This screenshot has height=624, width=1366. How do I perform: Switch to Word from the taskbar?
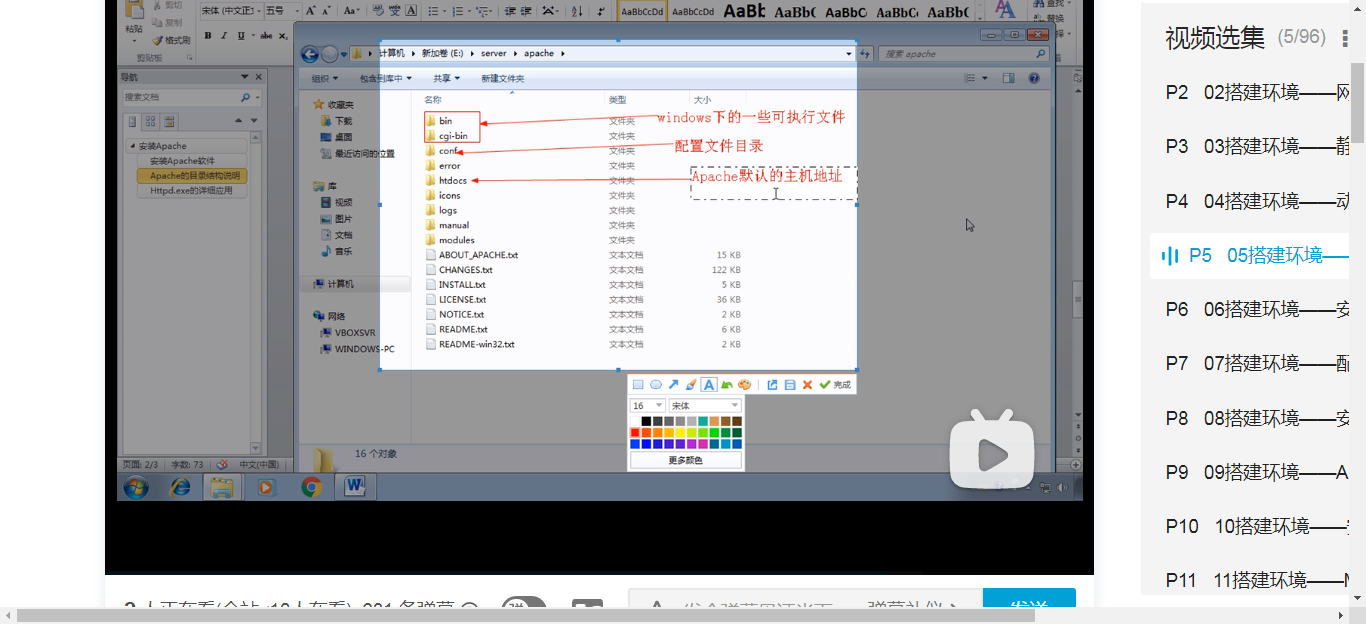356,487
